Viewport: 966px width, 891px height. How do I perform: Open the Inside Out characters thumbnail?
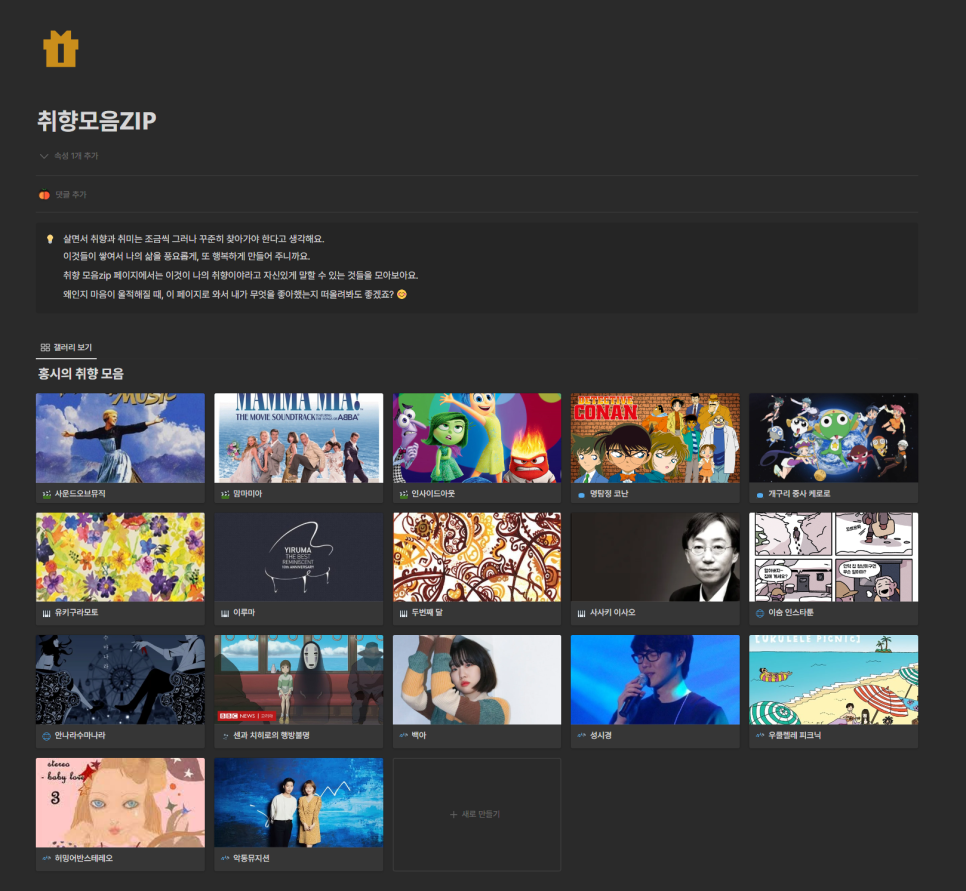(x=477, y=438)
